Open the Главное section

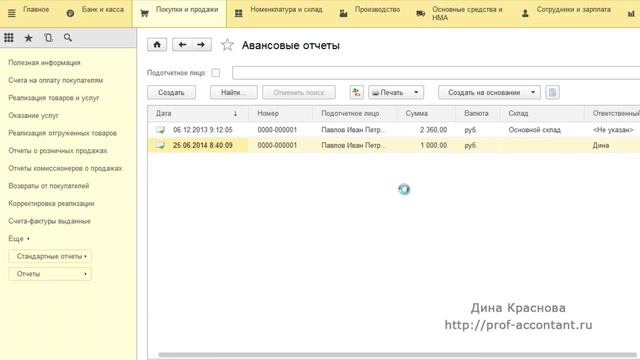36,9
